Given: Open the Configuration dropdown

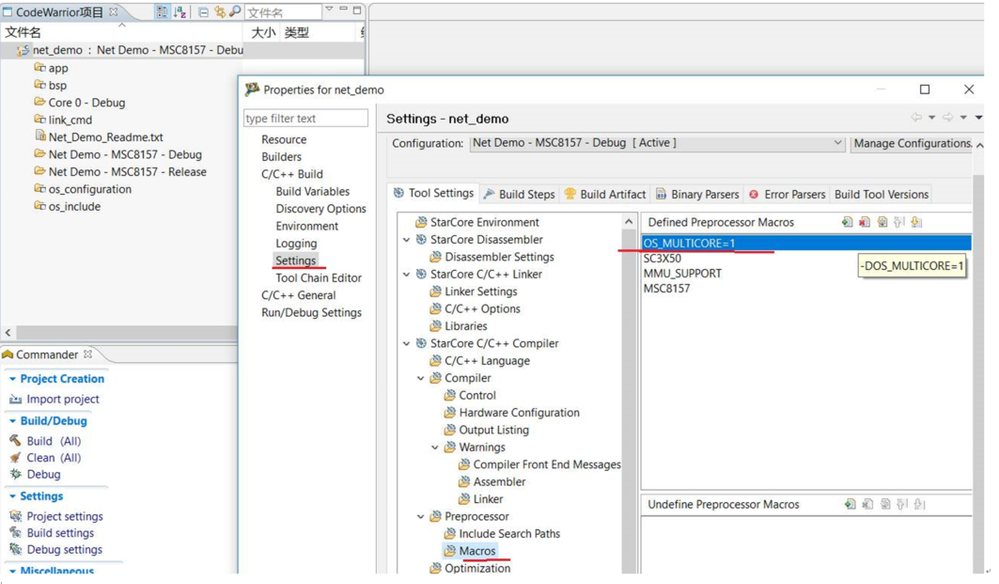Looking at the screenshot, I should coord(838,143).
